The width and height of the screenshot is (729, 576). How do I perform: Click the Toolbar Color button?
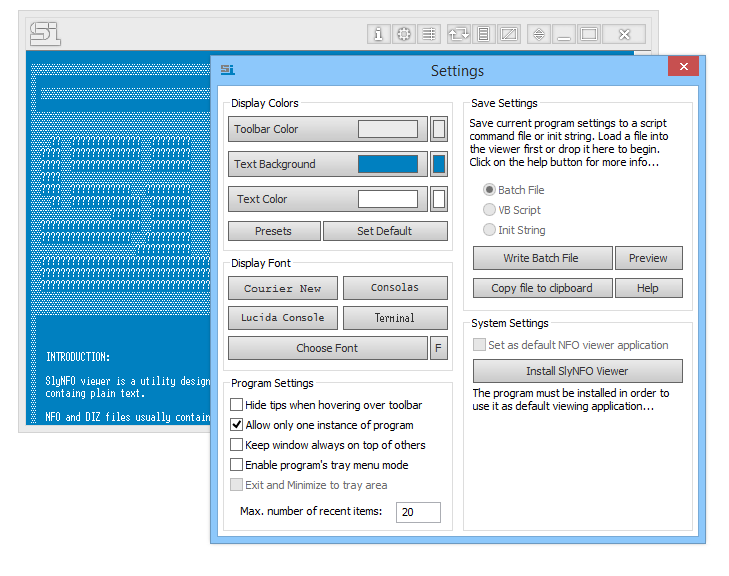[x=328, y=129]
